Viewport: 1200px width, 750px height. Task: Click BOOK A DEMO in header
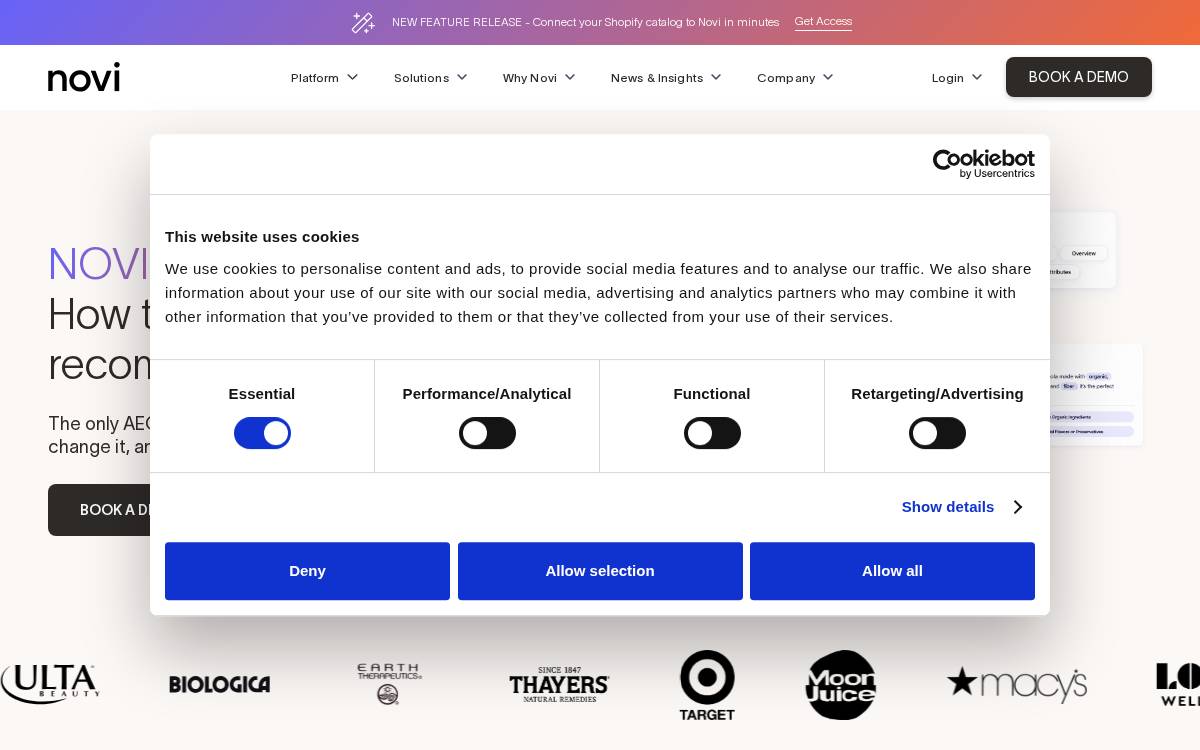pos(1079,77)
